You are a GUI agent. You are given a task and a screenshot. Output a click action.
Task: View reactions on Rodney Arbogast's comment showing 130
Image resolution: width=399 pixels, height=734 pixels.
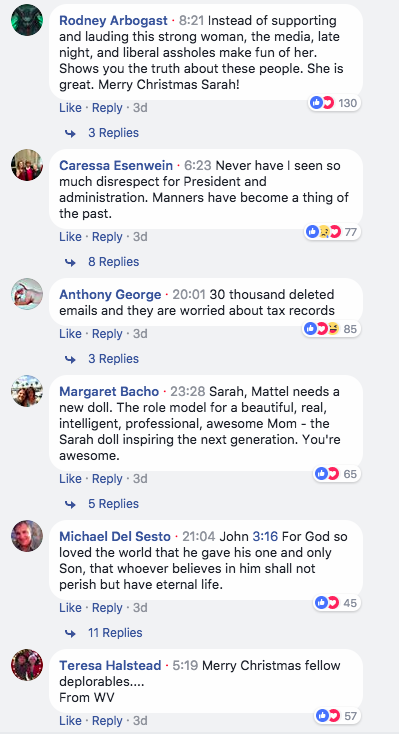point(334,103)
